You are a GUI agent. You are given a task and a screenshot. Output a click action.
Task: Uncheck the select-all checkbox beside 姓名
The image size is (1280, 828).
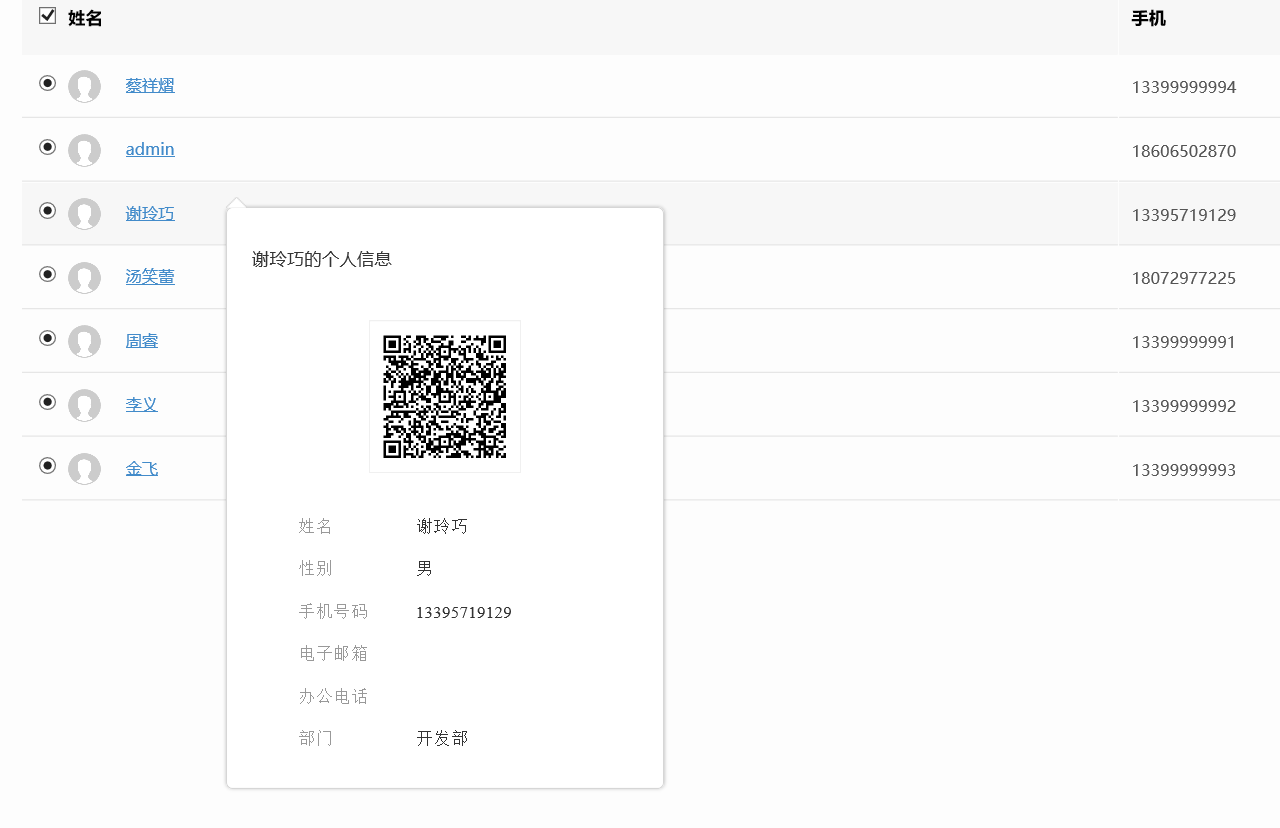pos(47,16)
